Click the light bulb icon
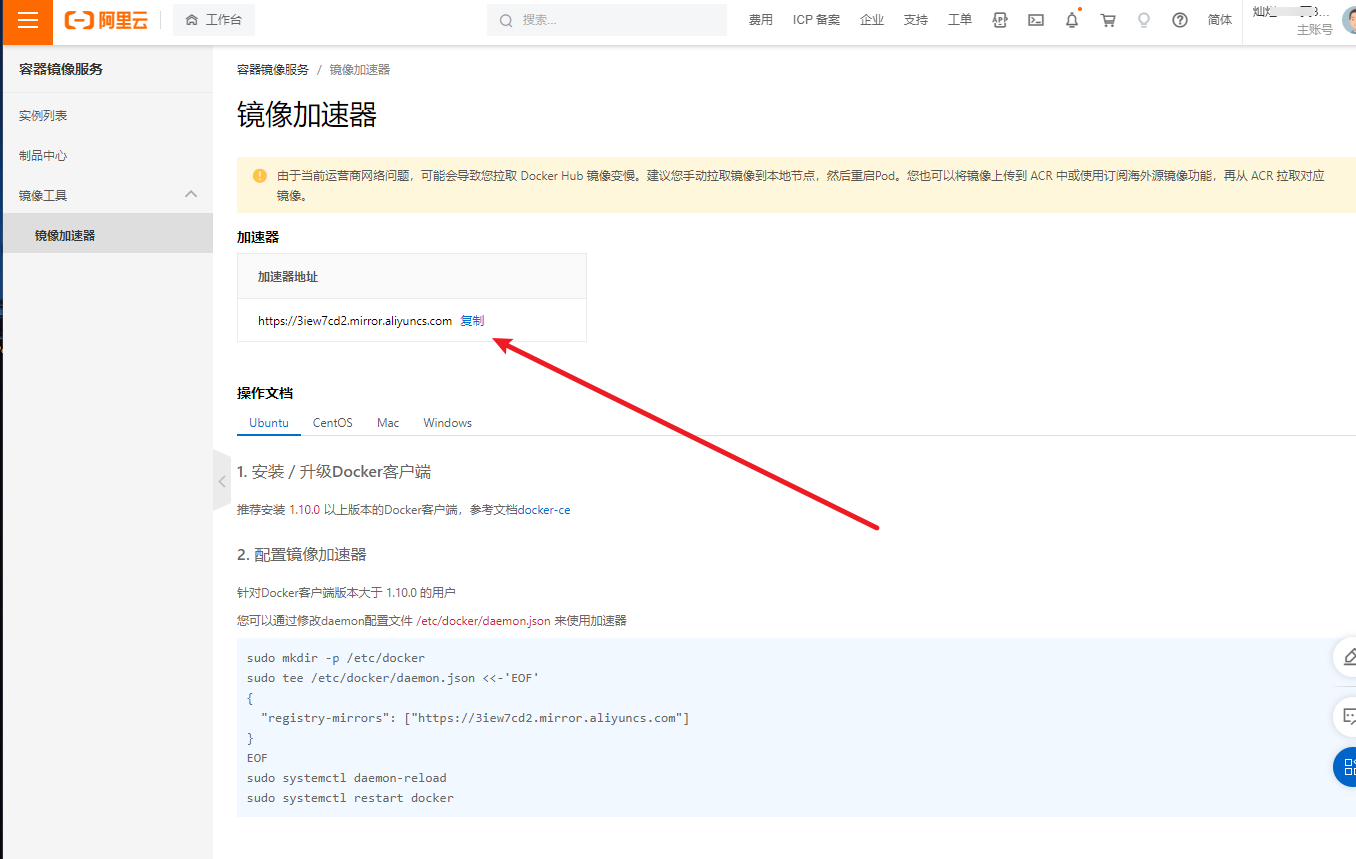The width and height of the screenshot is (1356, 859). coord(1144,20)
